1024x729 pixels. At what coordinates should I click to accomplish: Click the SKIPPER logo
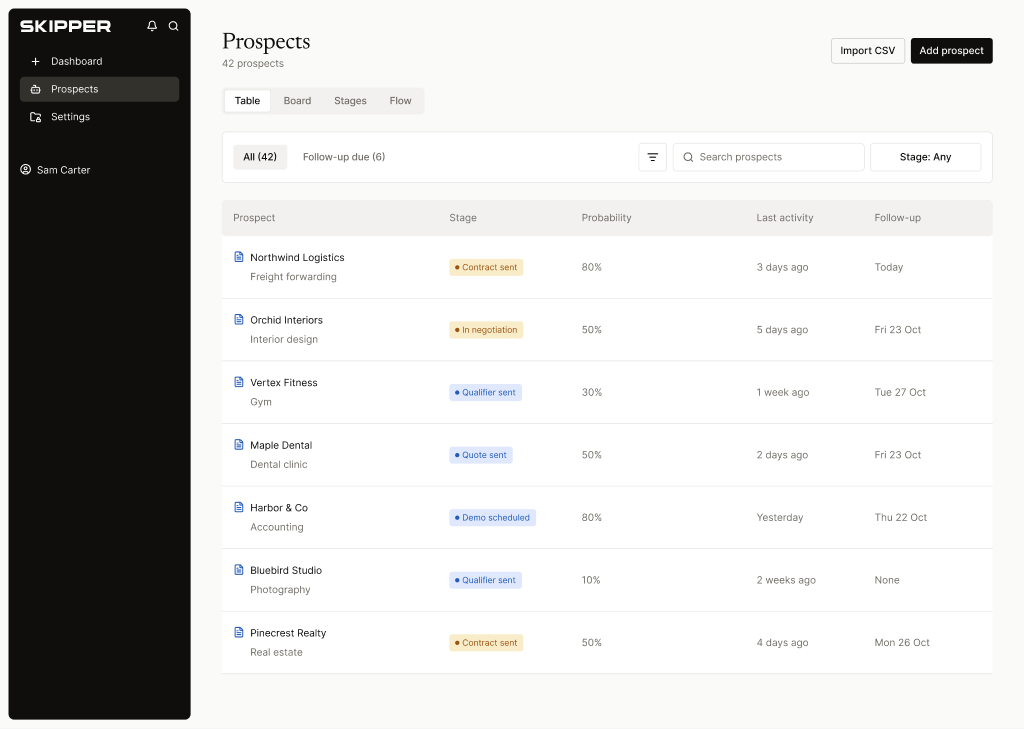click(65, 26)
